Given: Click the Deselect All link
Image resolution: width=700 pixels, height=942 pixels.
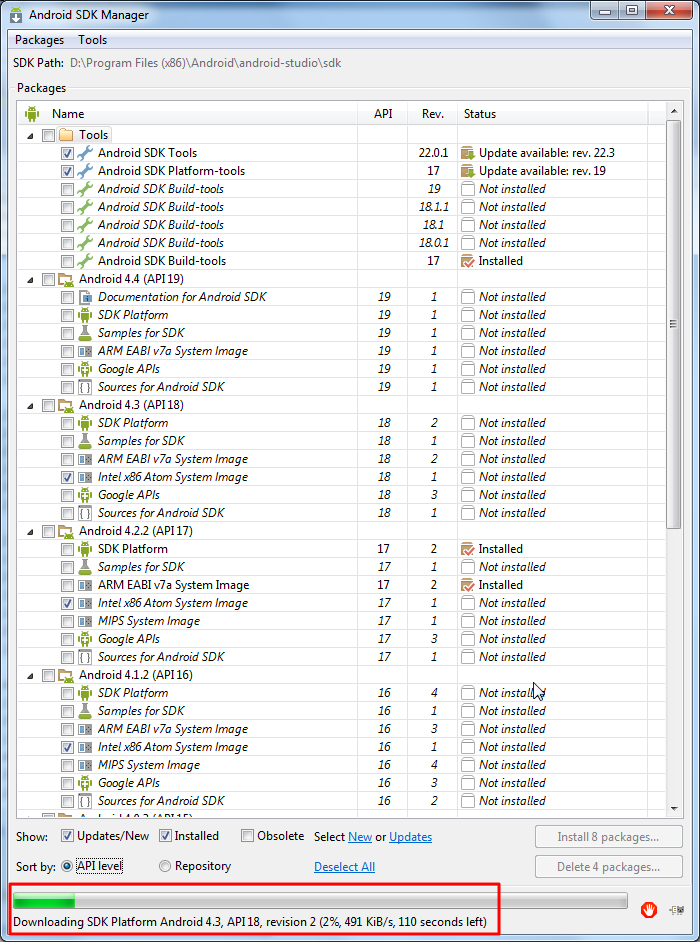Looking at the screenshot, I should click(344, 867).
